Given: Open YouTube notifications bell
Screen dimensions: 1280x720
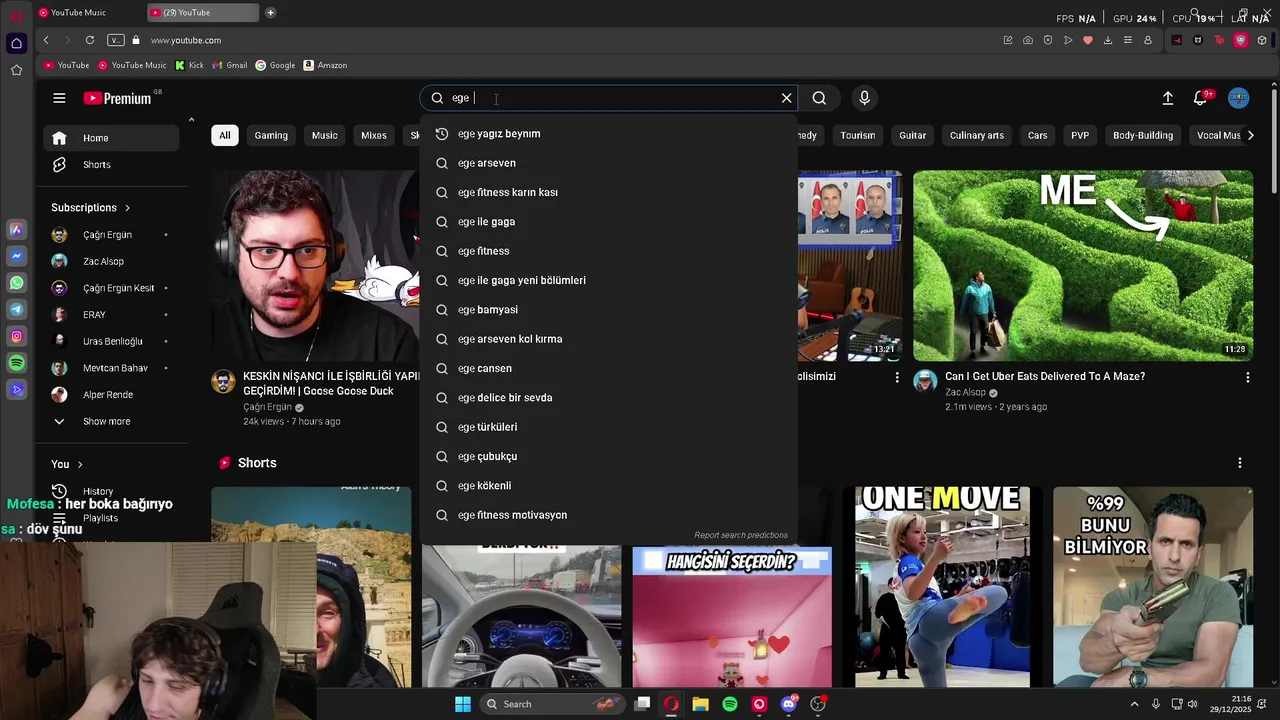Looking at the screenshot, I should (x=1200, y=98).
